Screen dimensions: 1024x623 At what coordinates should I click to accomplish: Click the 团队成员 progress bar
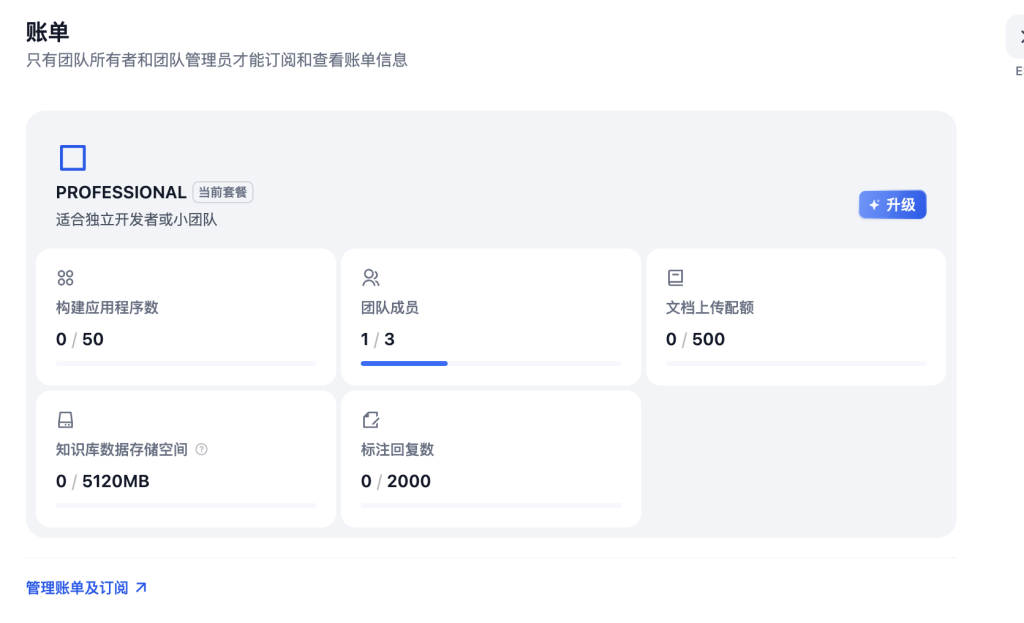coord(491,363)
